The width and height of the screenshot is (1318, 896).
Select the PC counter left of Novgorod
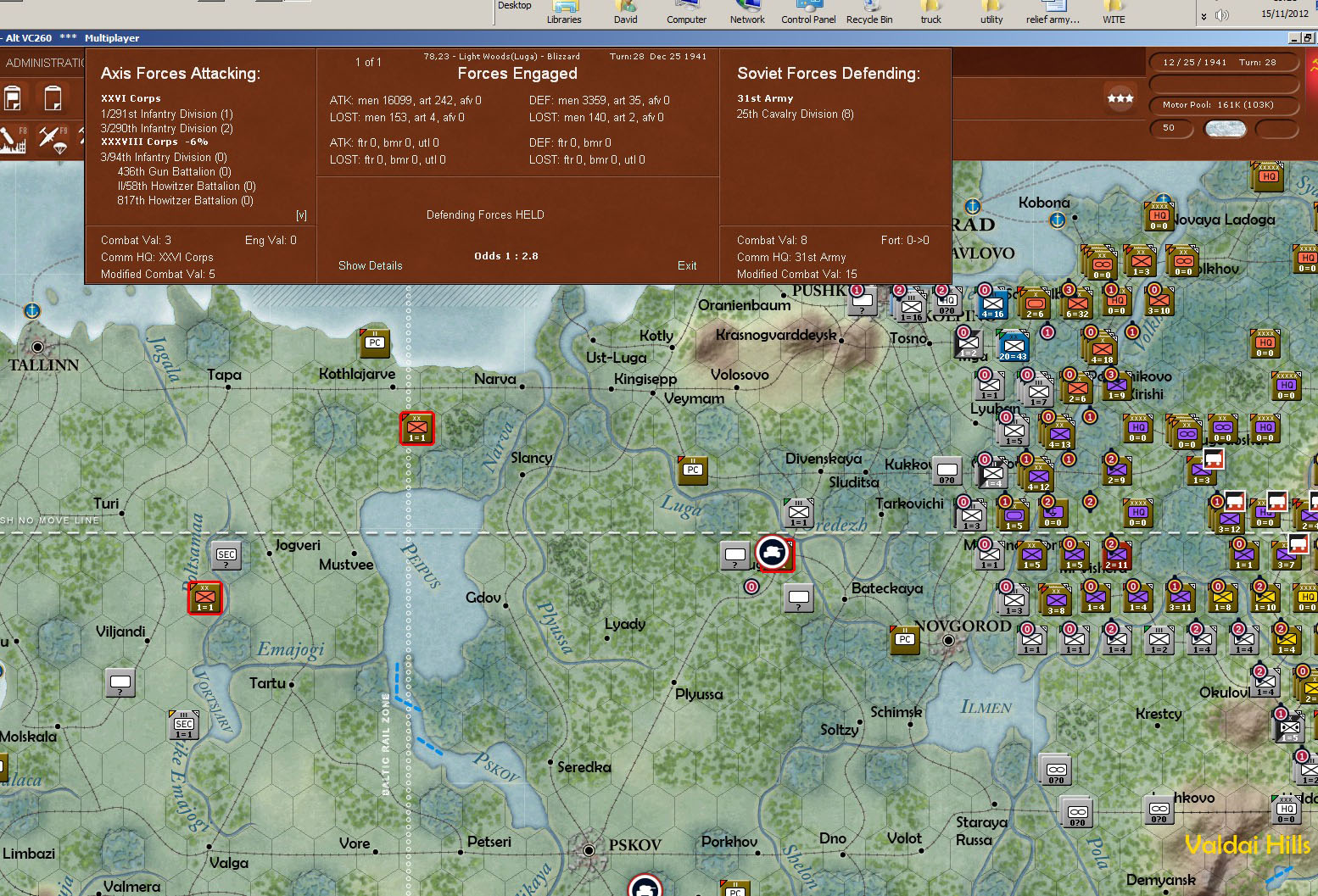pos(905,639)
